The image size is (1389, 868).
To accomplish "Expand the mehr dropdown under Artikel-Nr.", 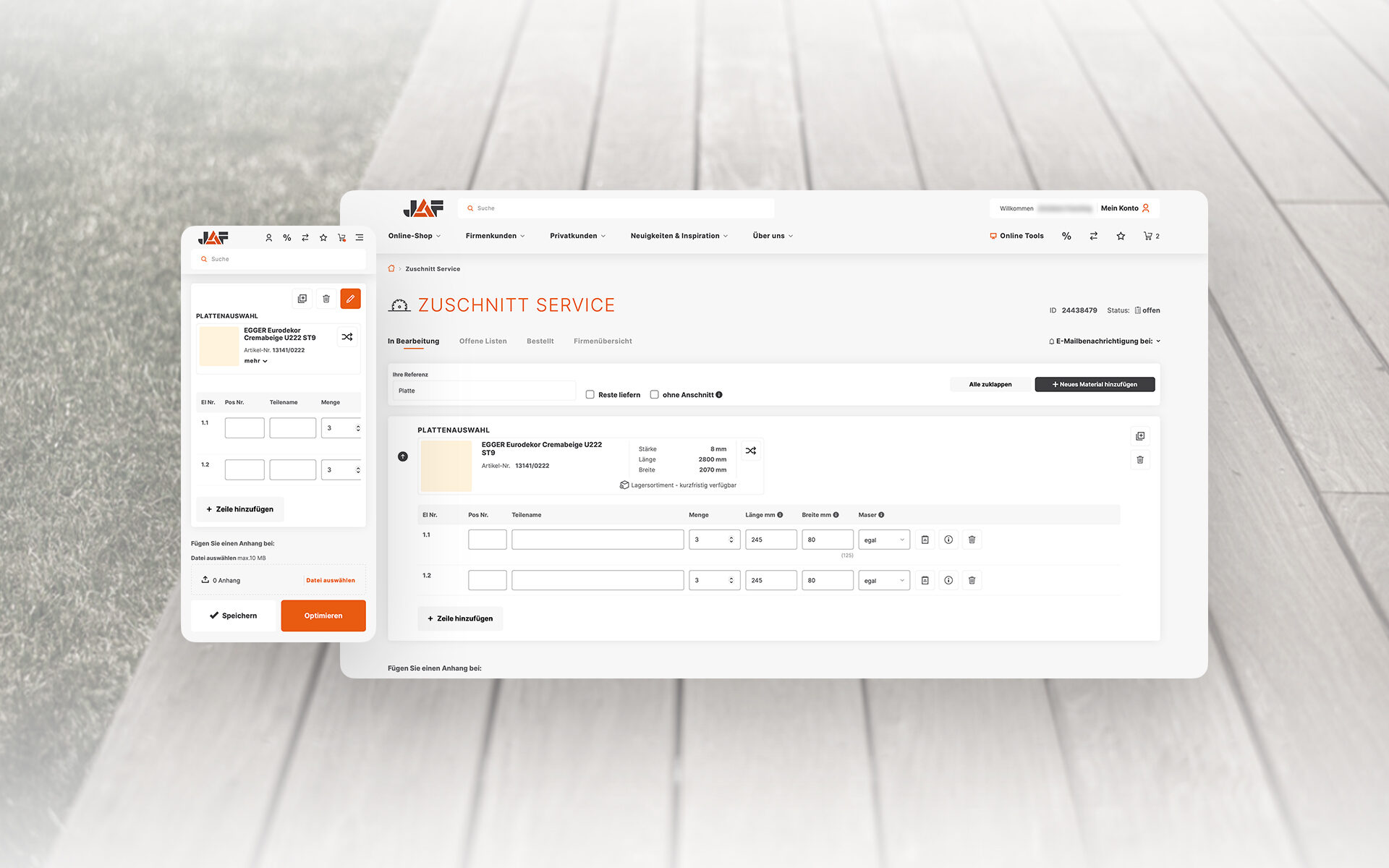I will pyautogui.click(x=255, y=360).
